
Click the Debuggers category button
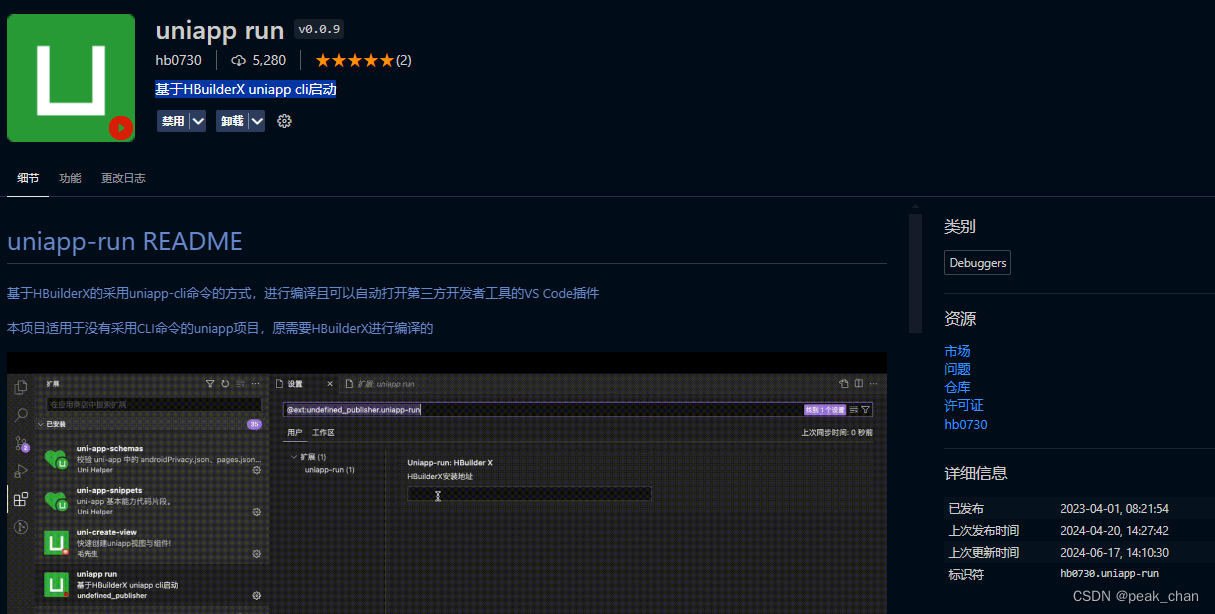pyautogui.click(x=976, y=262)
